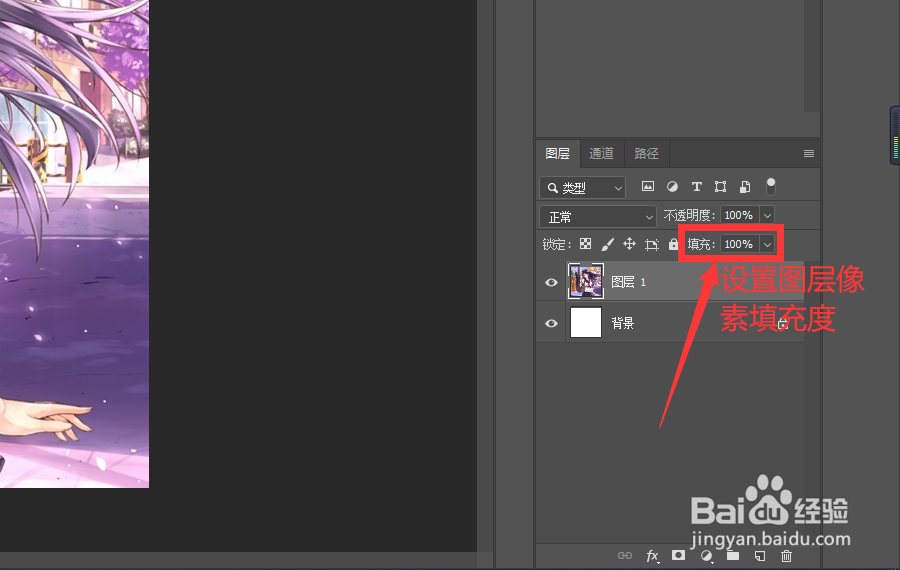Click the 填充 100% value field
The width and height of the screenshot is (900, 570).
coord(740,245)
